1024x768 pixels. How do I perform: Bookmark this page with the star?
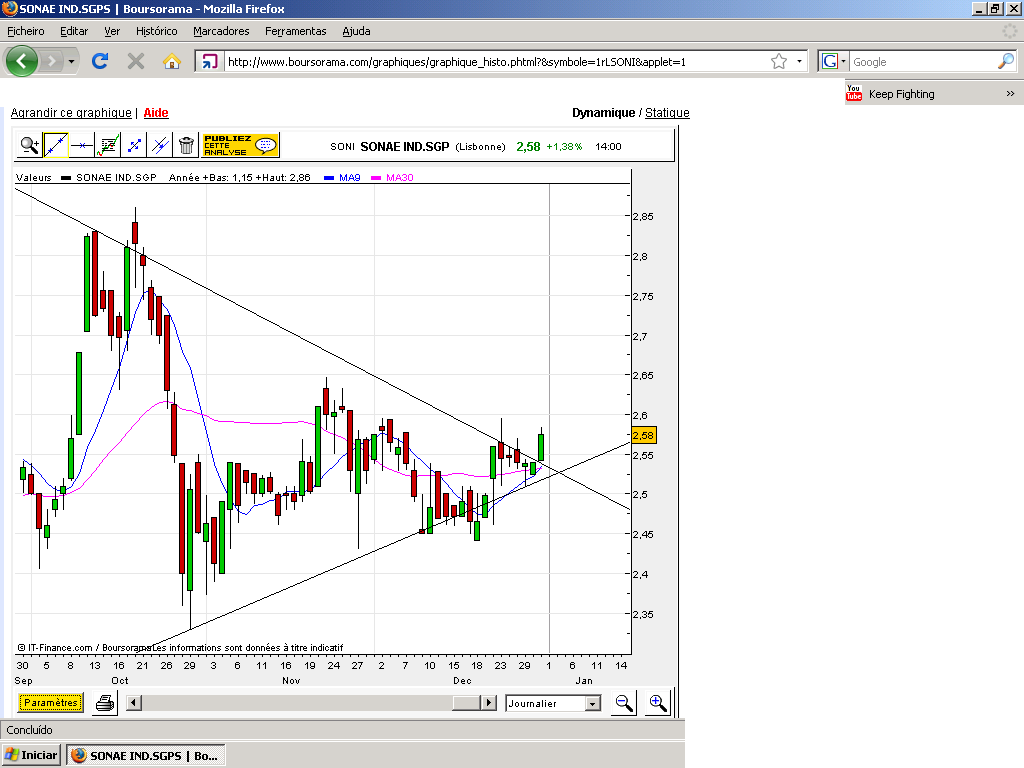coord(778,61)
